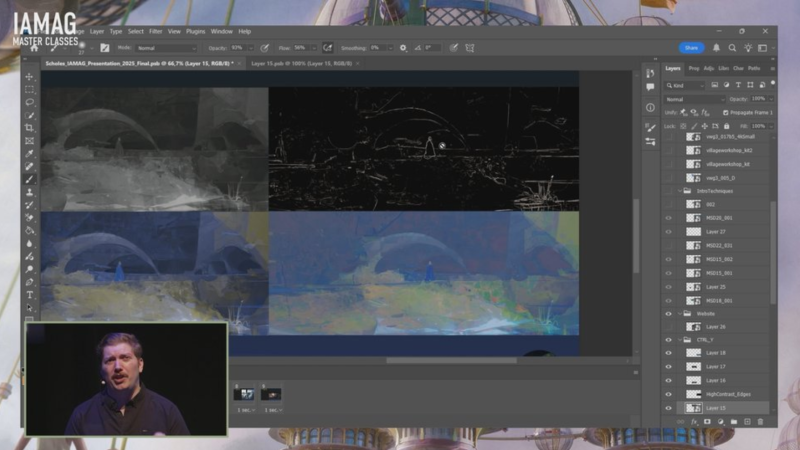The width and height of the screenshot is (800, 450).
Task: Pick the Eyedropper tool
Action: (x=29, y=153)
